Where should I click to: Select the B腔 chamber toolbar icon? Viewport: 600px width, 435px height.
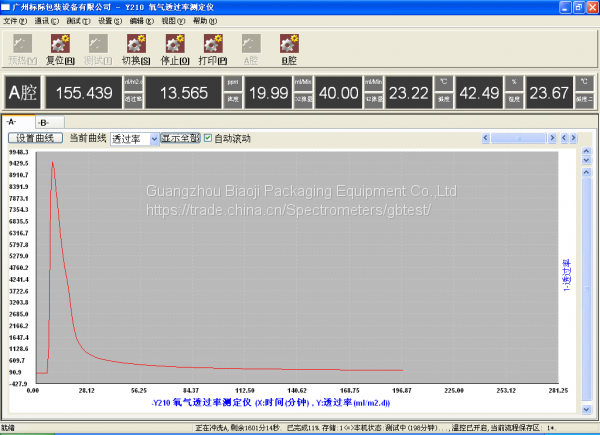click(289, 48)
